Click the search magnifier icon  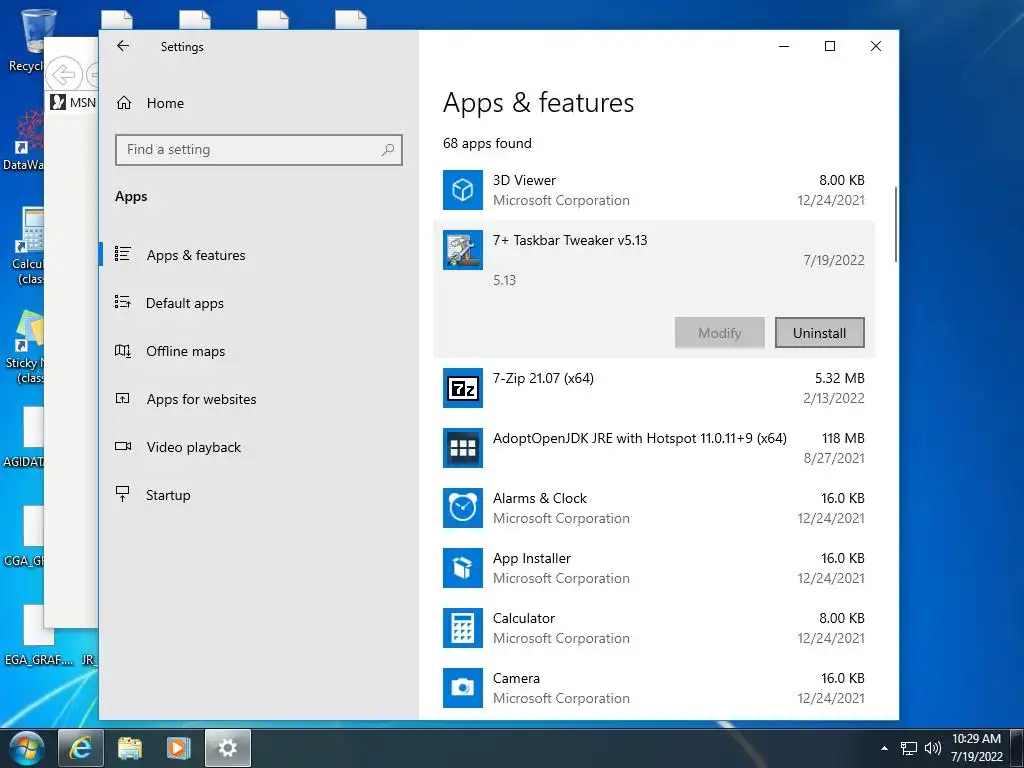388,150
